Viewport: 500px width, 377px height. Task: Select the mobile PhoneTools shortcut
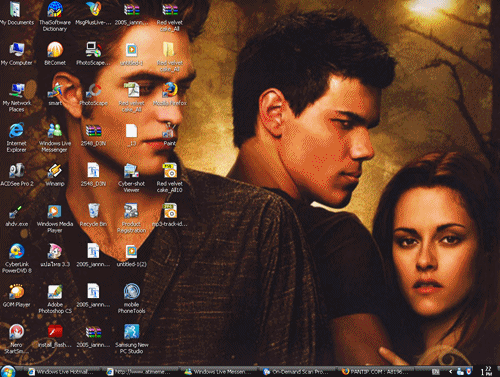coord(132,299)
